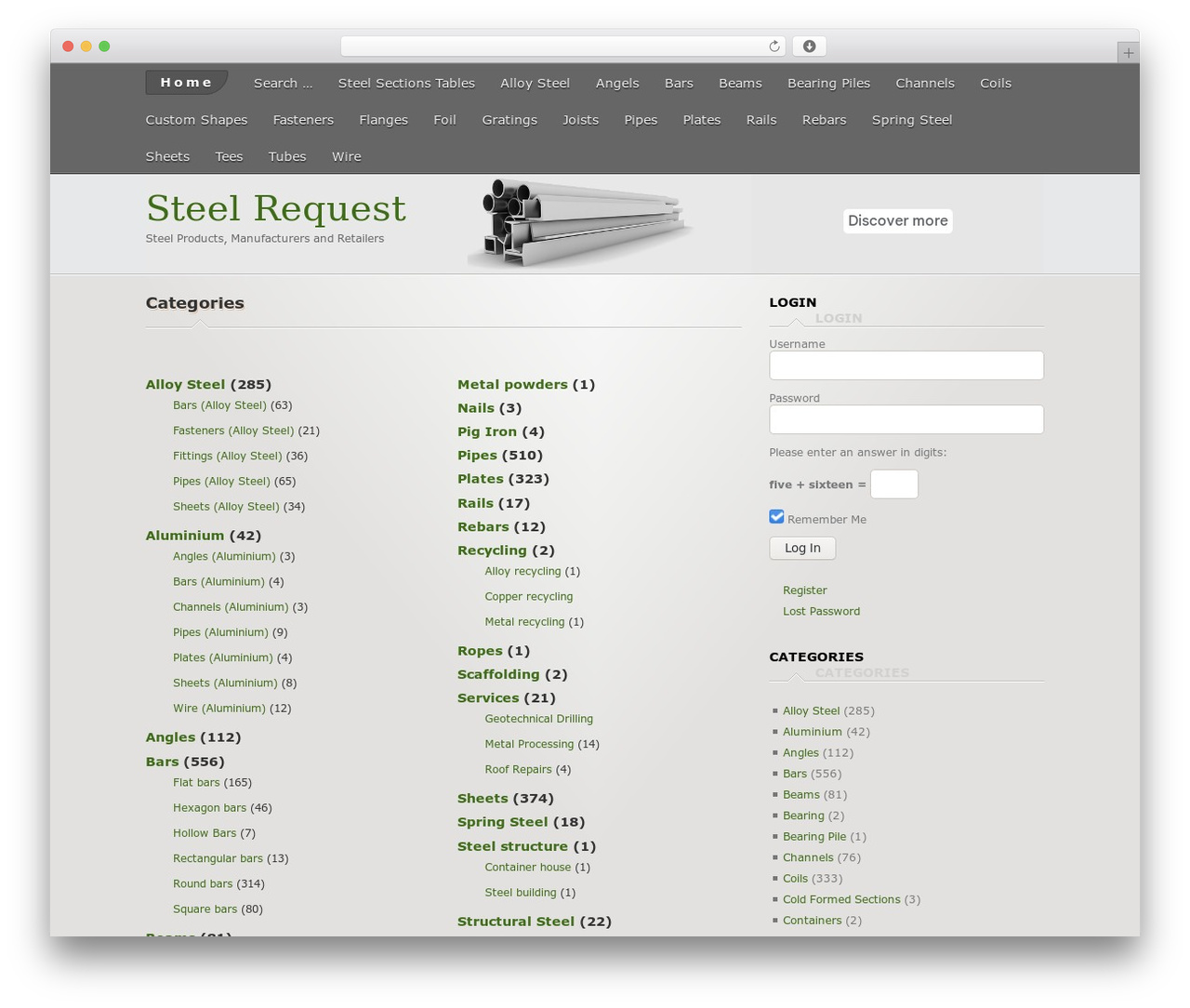Select Bearing Piles in navigation menu
The image size is (1190, 1008).
click(828, 83)
